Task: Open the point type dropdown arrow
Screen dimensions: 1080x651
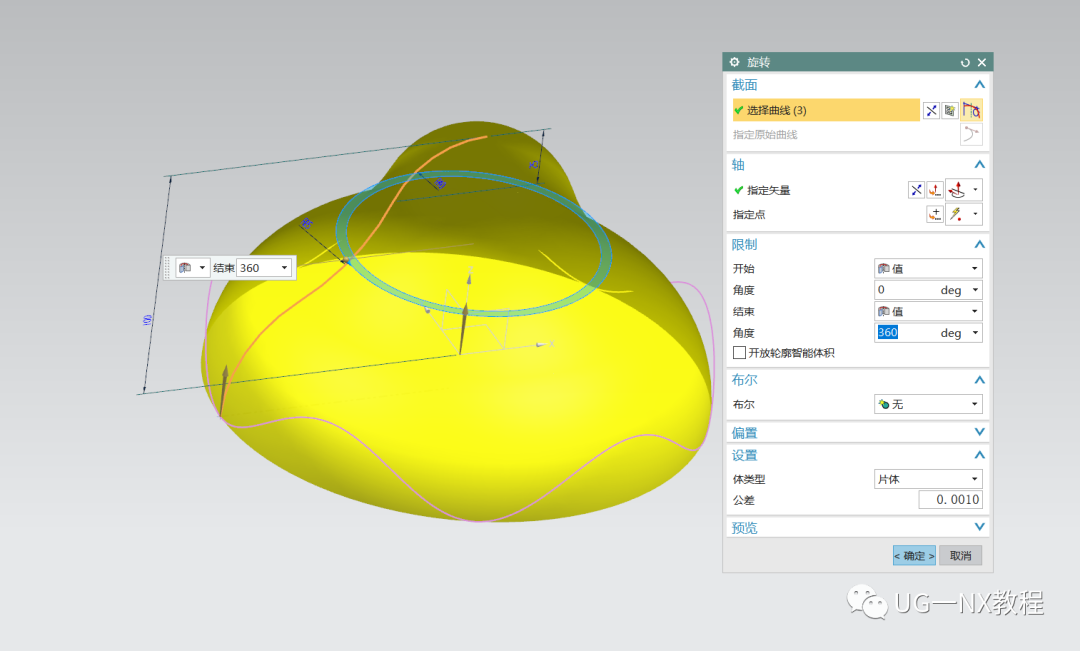Action: [975, 214]
